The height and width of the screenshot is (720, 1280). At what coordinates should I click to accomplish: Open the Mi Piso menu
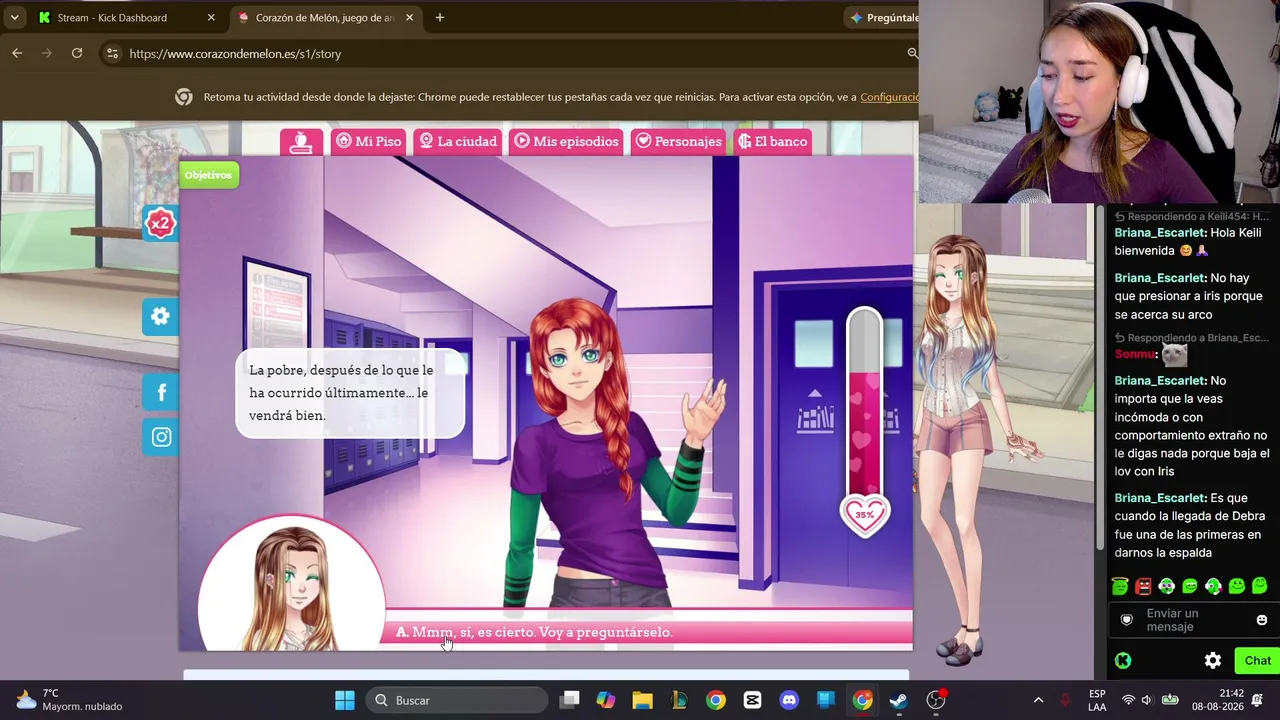pyautogui.click(x=368, y=142)
